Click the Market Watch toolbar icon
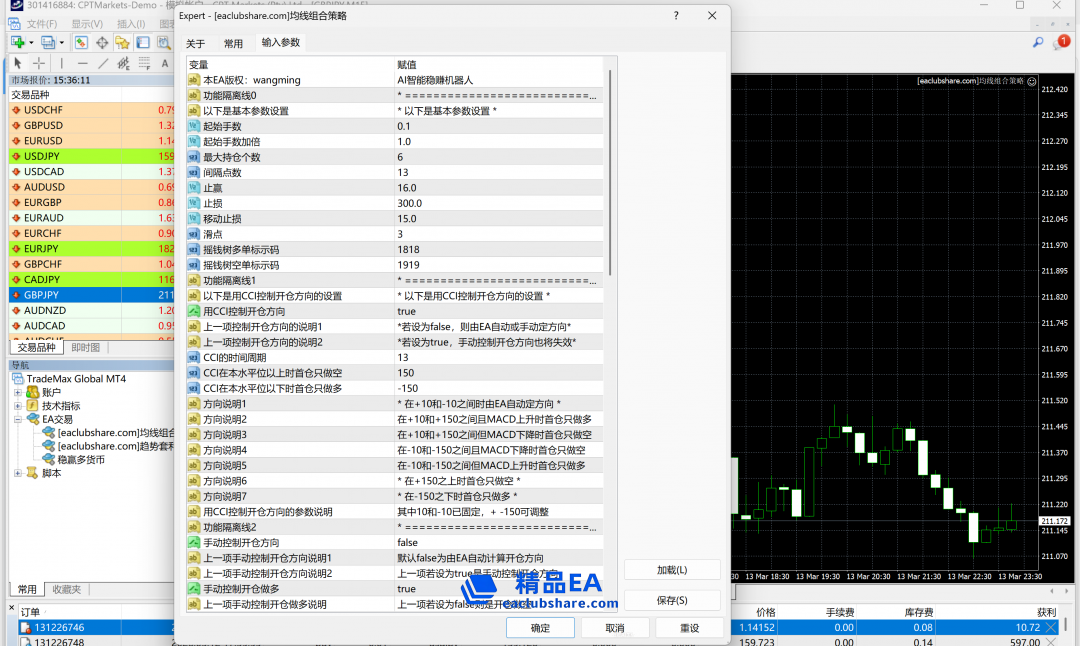The image size is (1080, 646). pos(82,43)
